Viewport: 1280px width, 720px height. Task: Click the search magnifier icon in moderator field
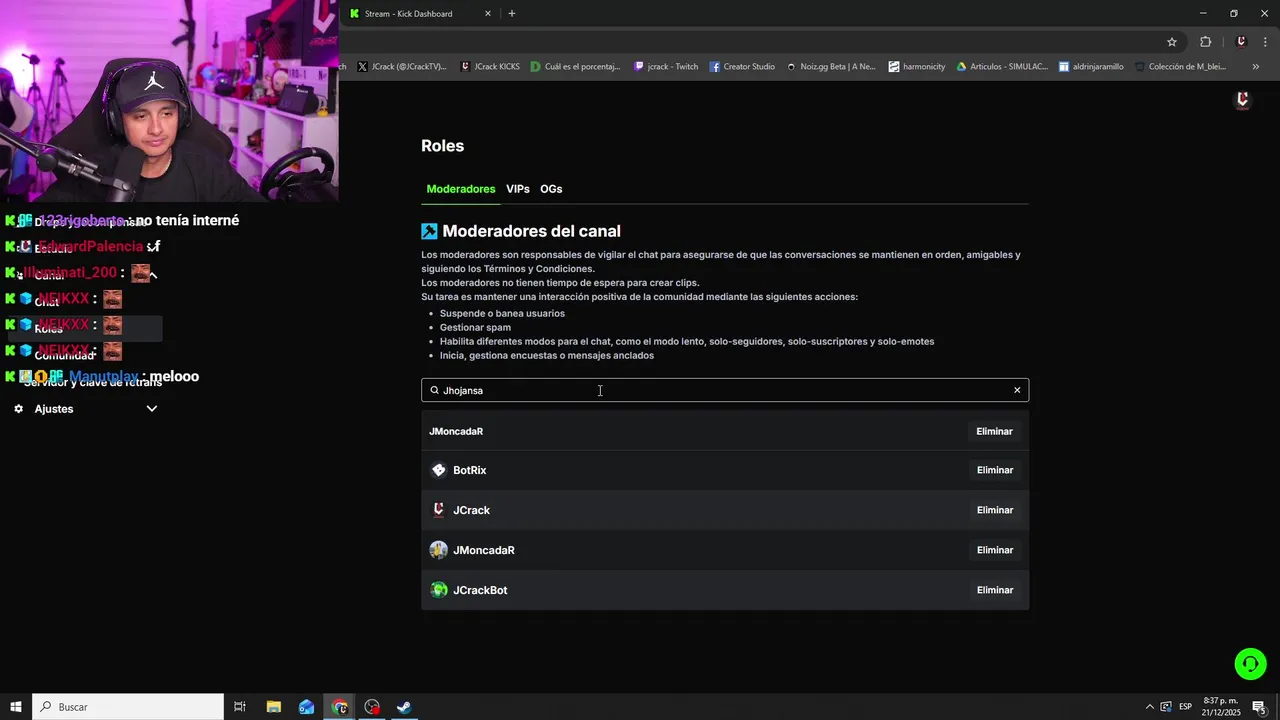coord(434,390)
